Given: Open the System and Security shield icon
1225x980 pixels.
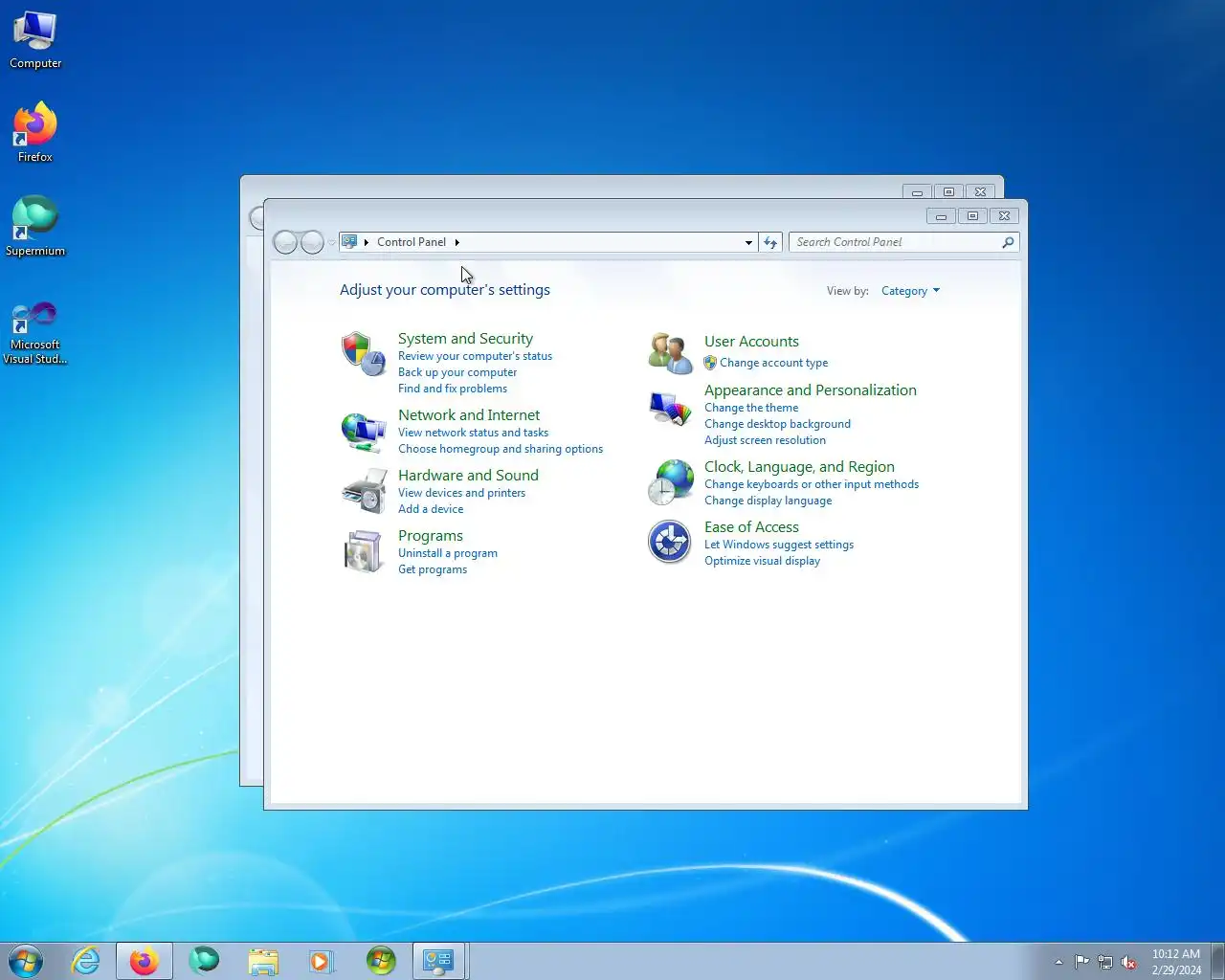Looking at the screenshot, I should coord(363,354).
